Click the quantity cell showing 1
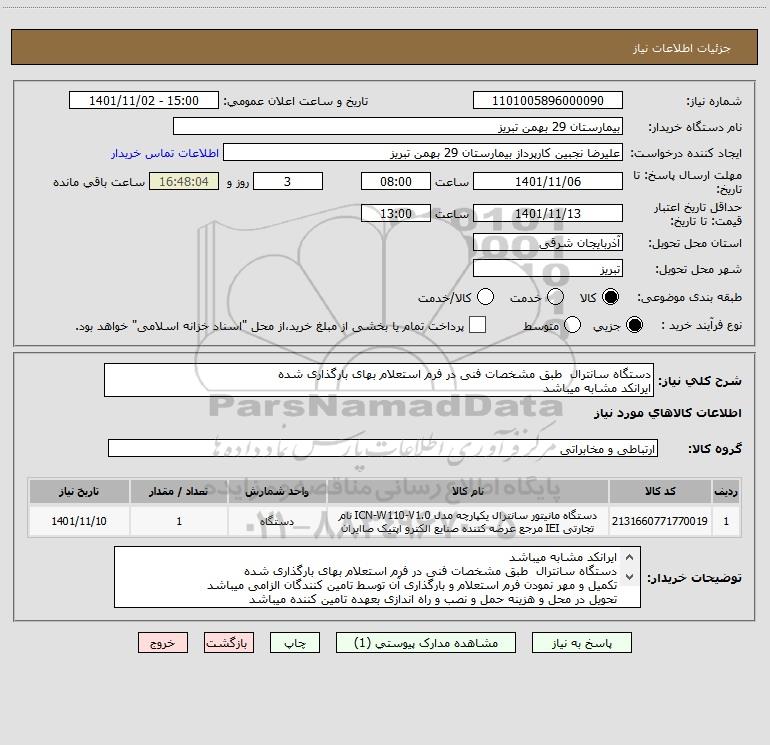Screen dimensions: 770x745 [179, 521]
